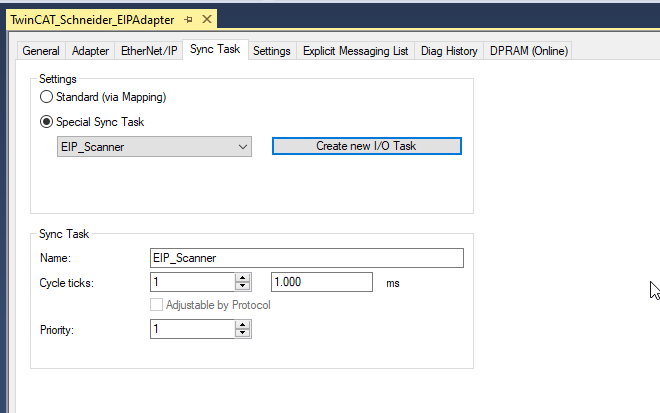Increase Priority with up arrow
660x413 pixels.
[243, 325]
